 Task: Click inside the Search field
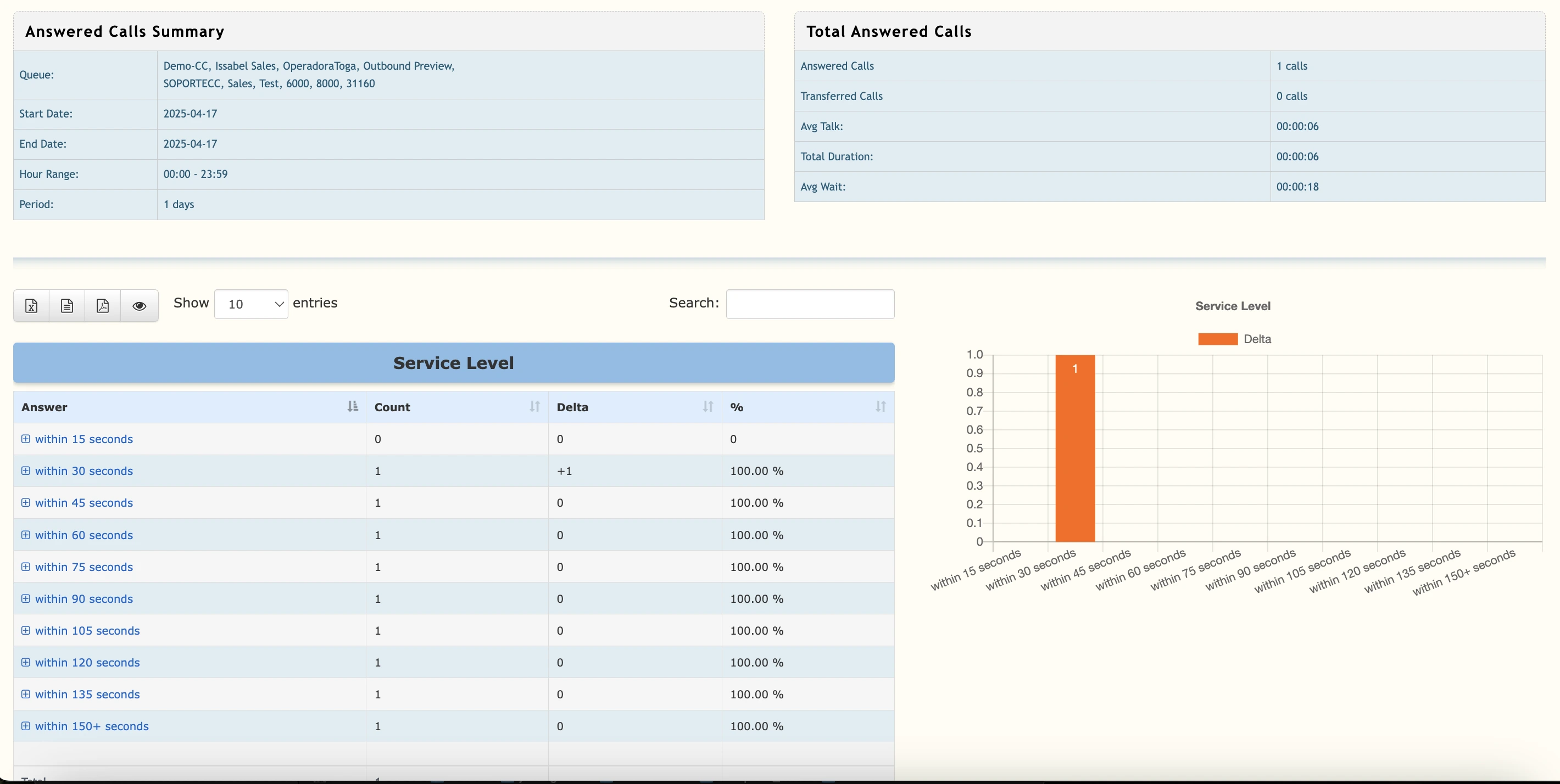pos(810,303)
